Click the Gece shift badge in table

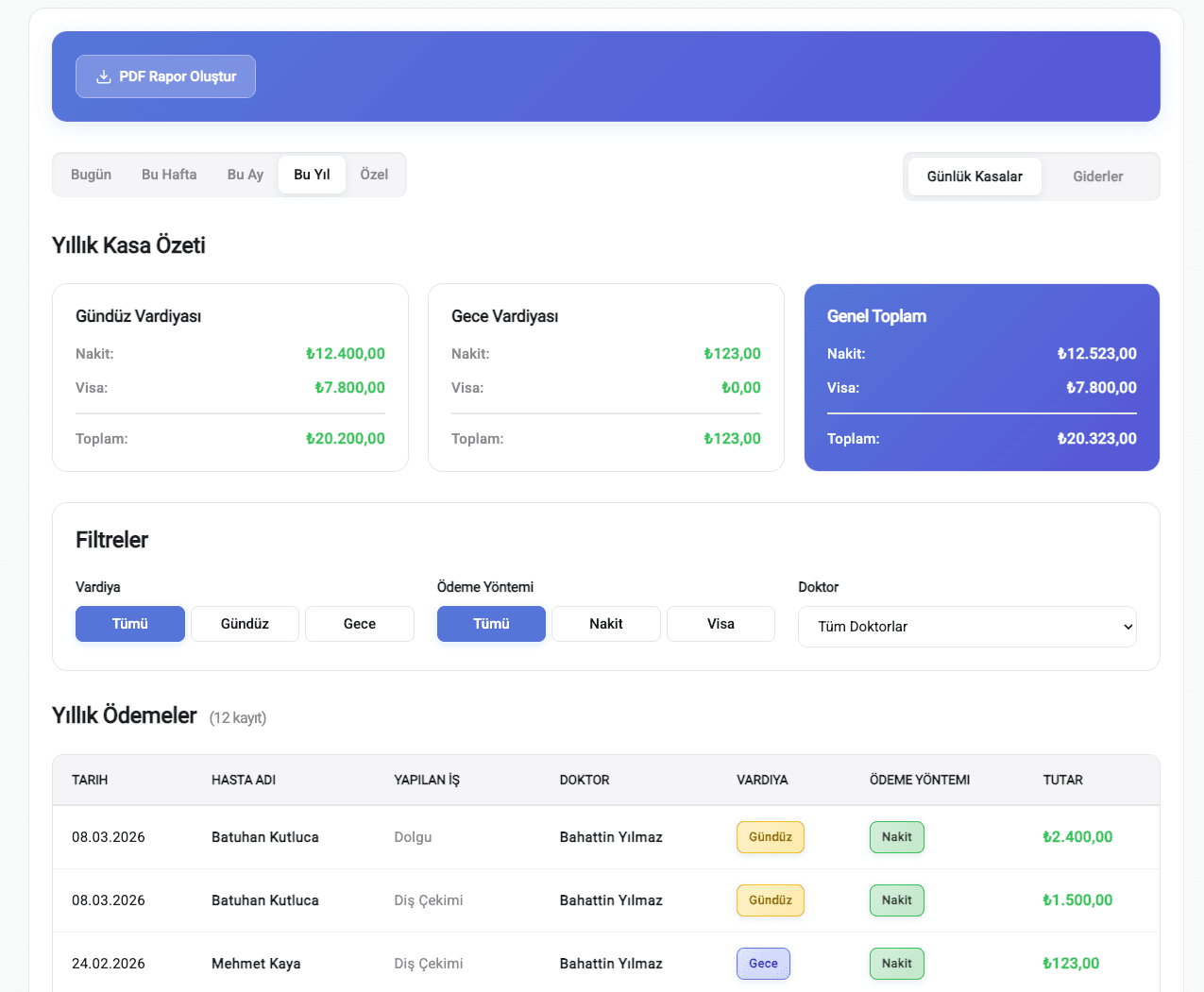click(x=763, y=964)
